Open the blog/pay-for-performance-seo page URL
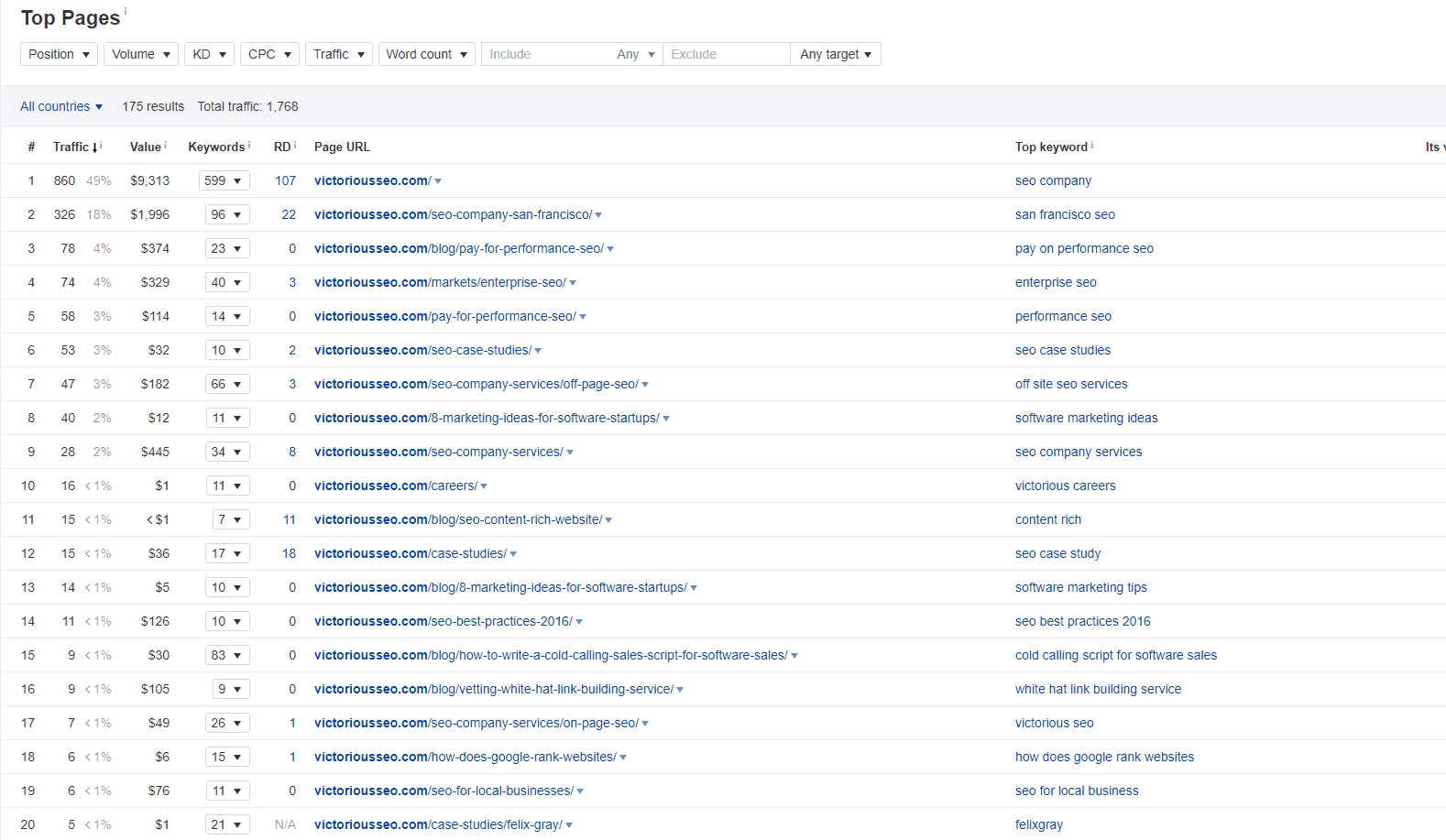1446x840 pixels. point(459,248)
